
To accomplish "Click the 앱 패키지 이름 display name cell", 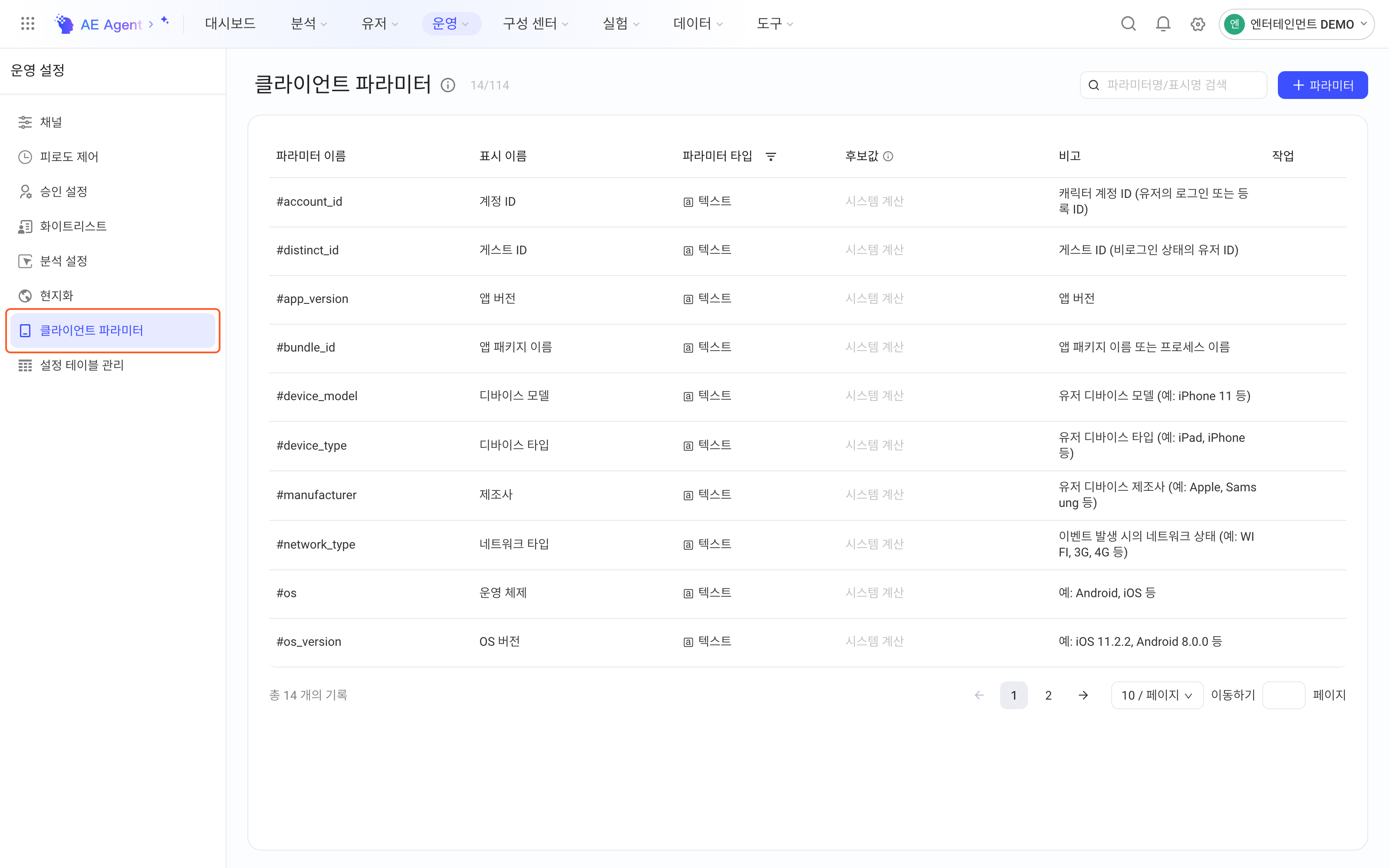I will point(515,347).
